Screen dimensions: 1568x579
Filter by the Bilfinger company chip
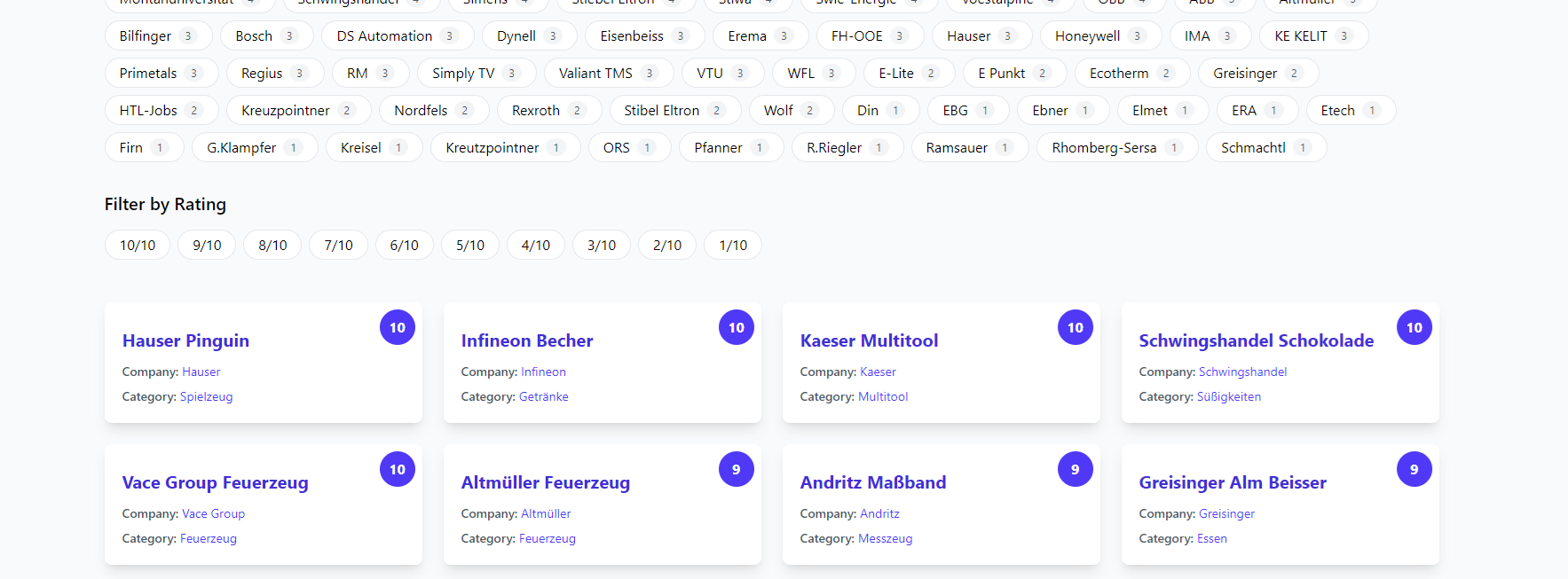click(x=158, y=36)
